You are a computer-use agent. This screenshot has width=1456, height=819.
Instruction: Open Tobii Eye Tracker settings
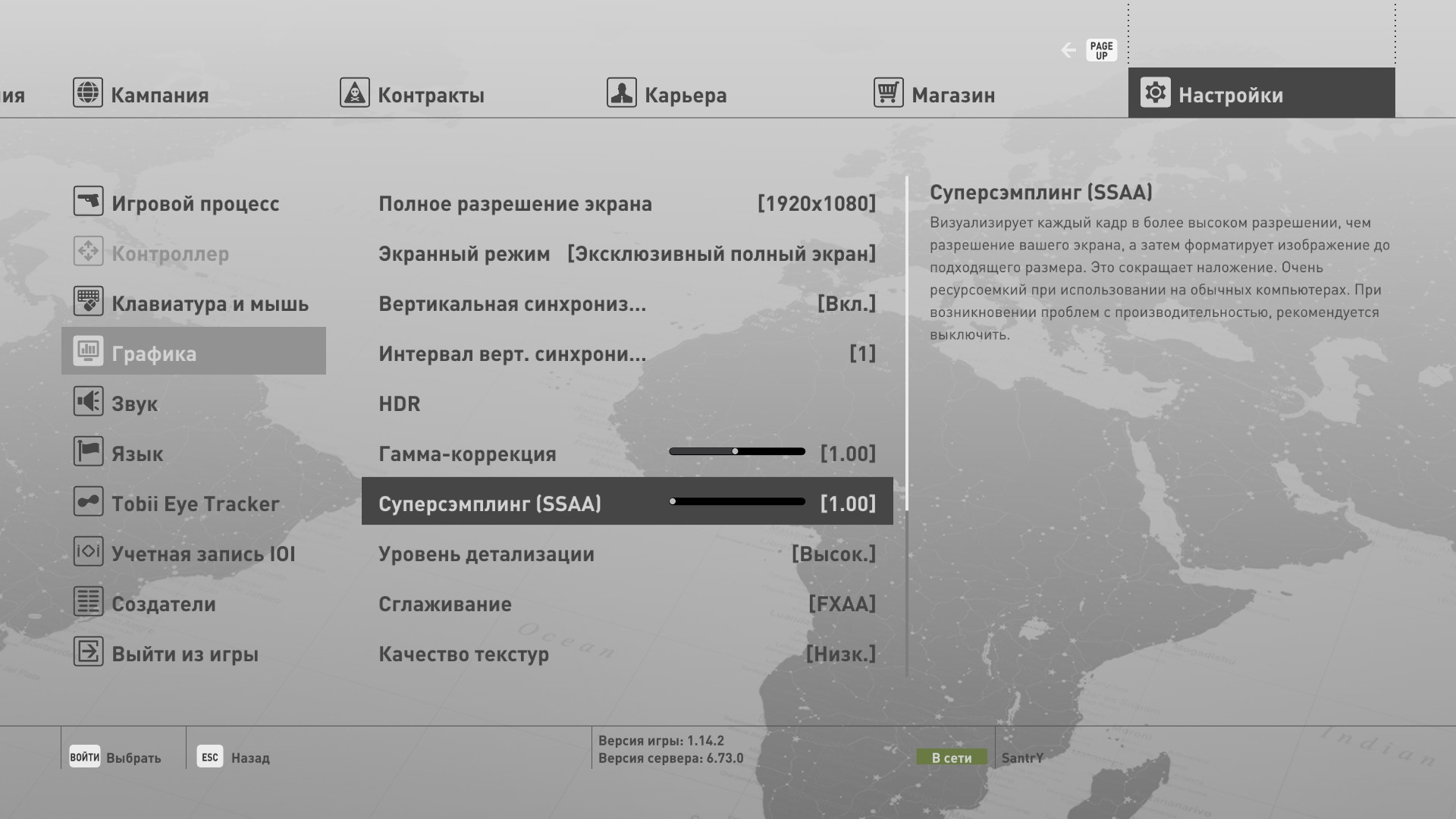click(x=193, y=502)
